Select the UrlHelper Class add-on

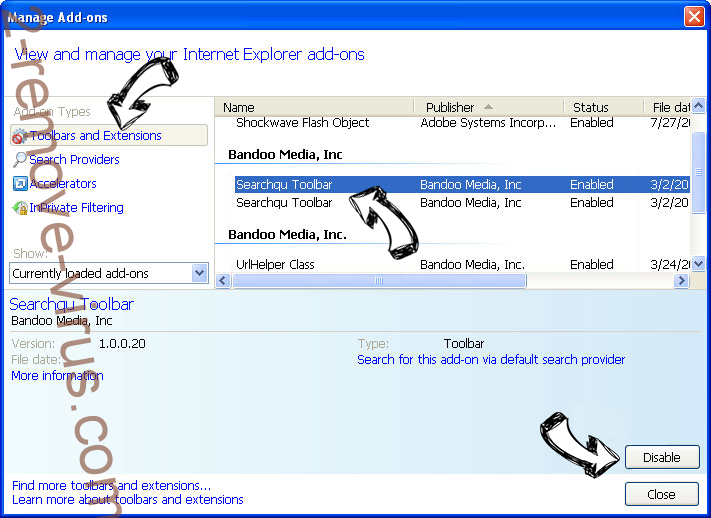coord(463,264)
